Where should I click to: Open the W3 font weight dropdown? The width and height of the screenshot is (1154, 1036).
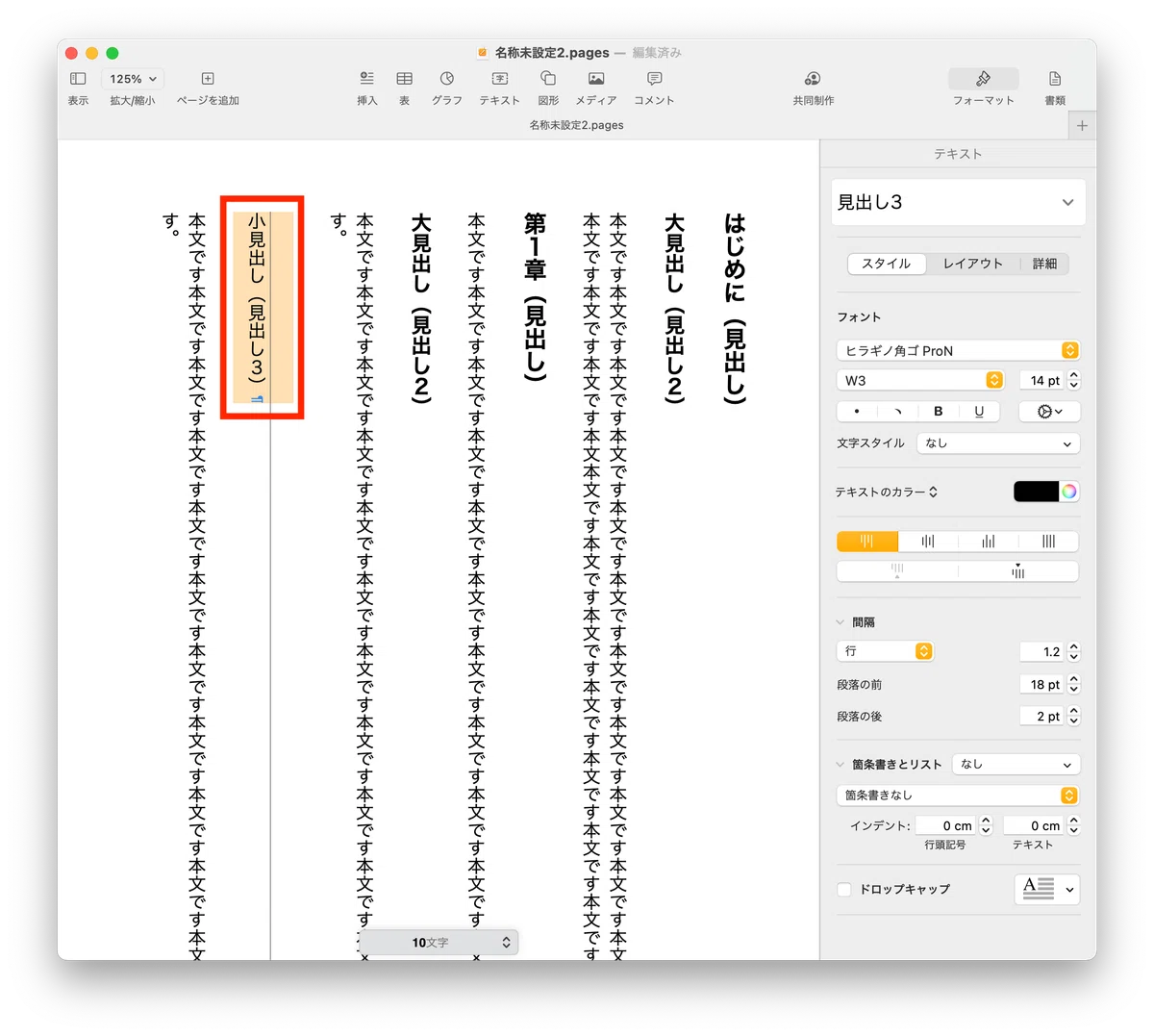pyautogui.click(x=920, y=380)
